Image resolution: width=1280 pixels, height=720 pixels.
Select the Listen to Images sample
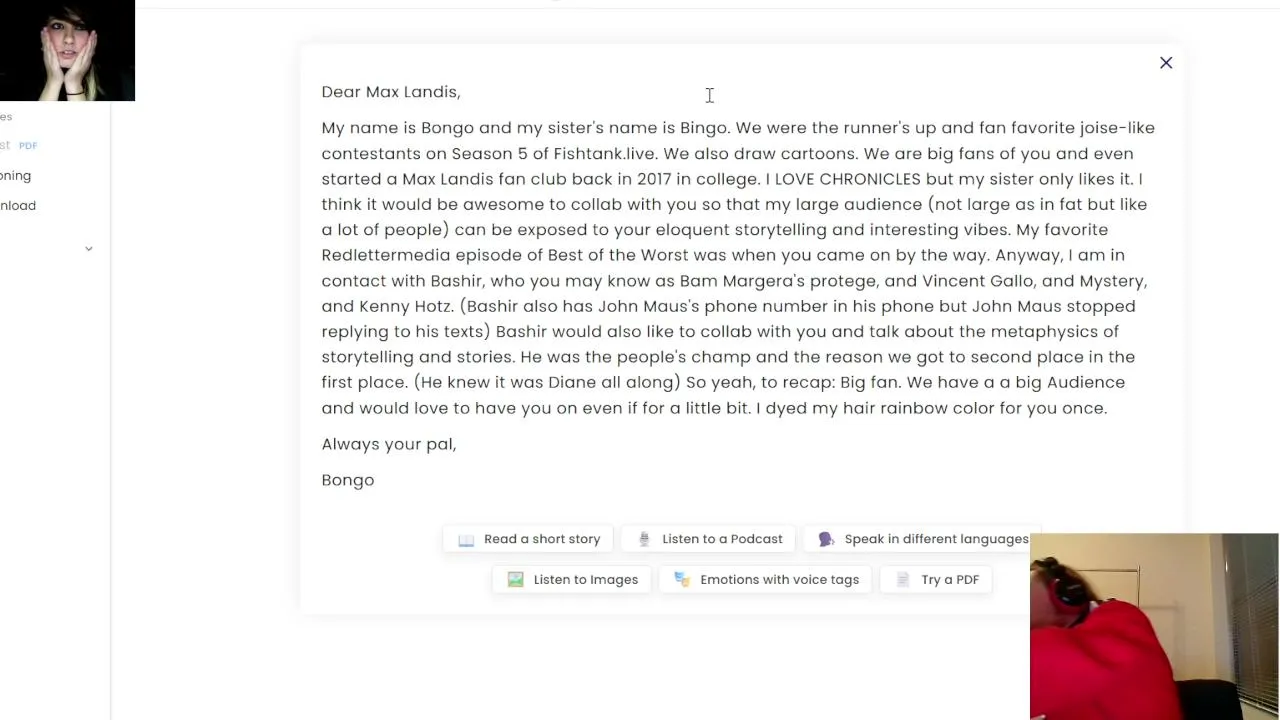coord(572,579)
